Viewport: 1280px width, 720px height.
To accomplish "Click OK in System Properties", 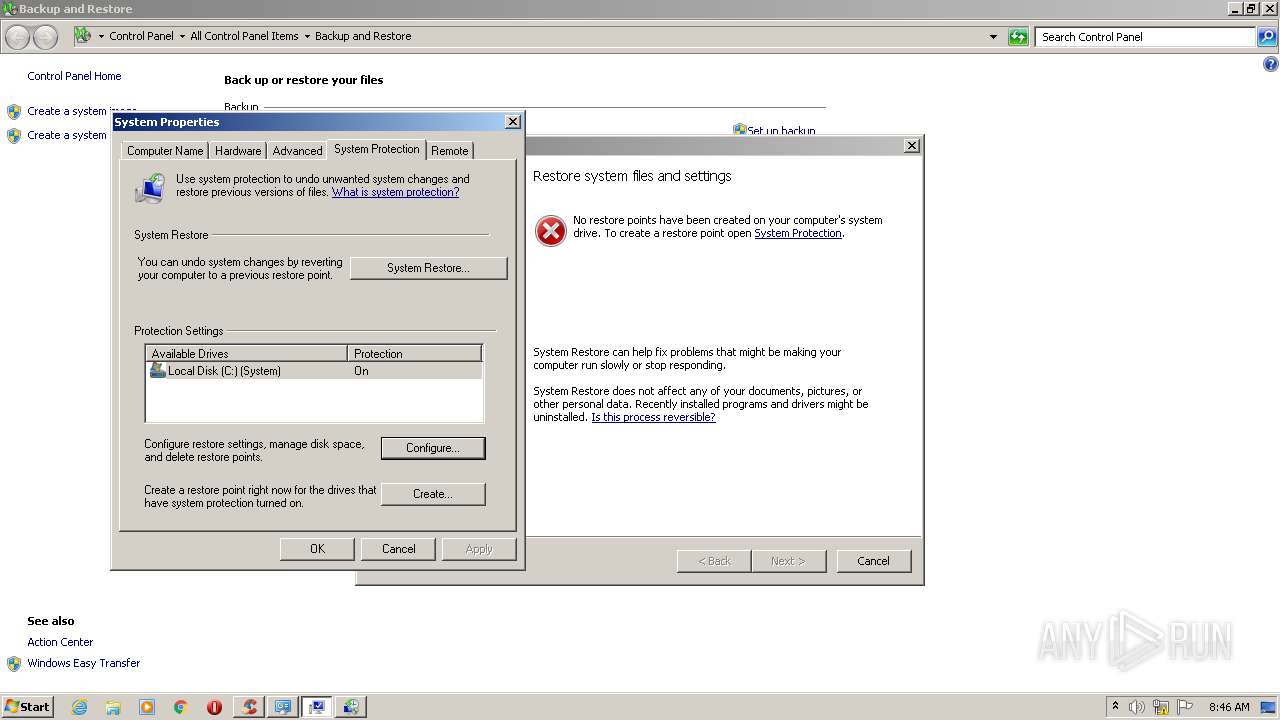I will point(317,549).
